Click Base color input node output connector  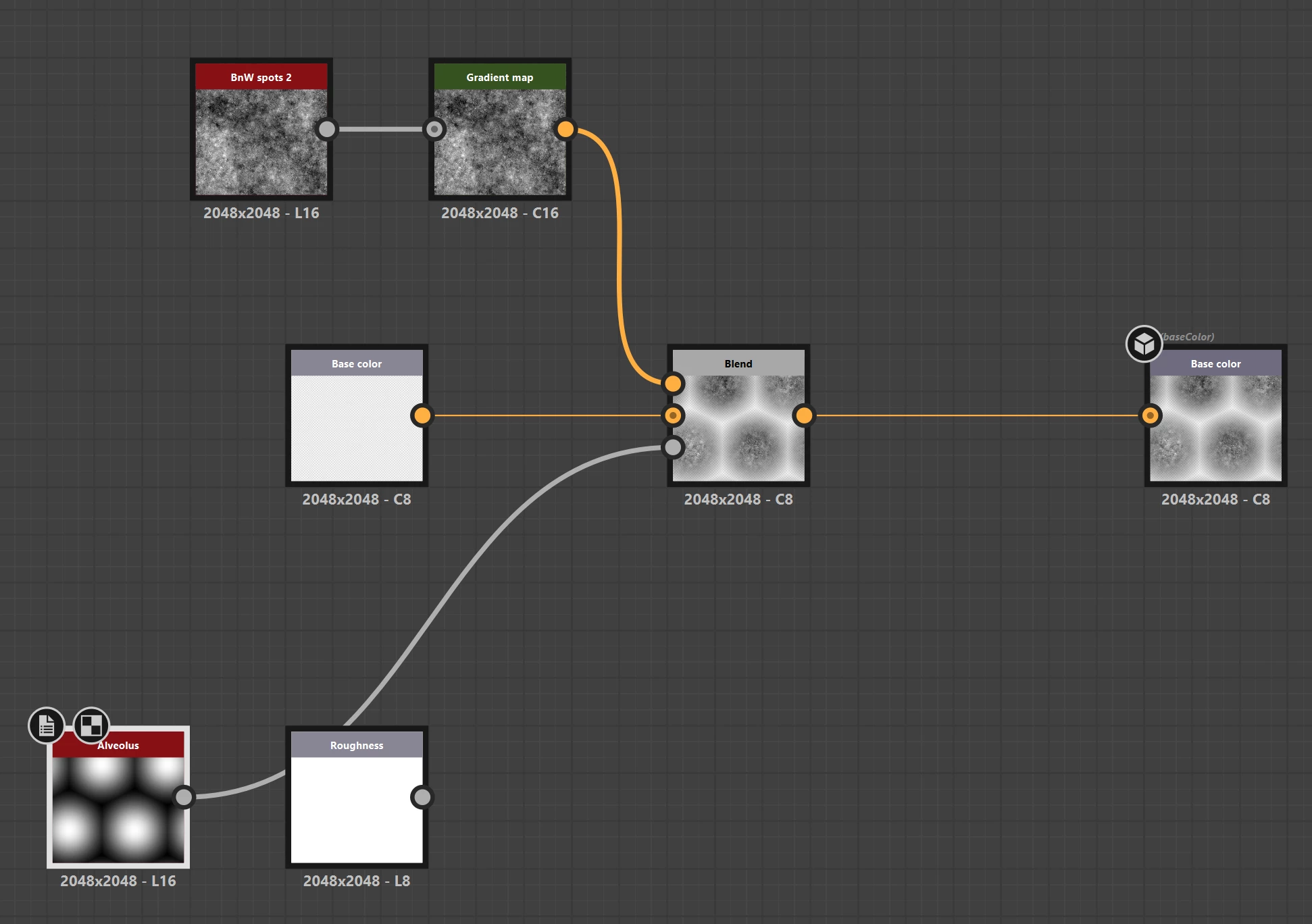point(422,415)
